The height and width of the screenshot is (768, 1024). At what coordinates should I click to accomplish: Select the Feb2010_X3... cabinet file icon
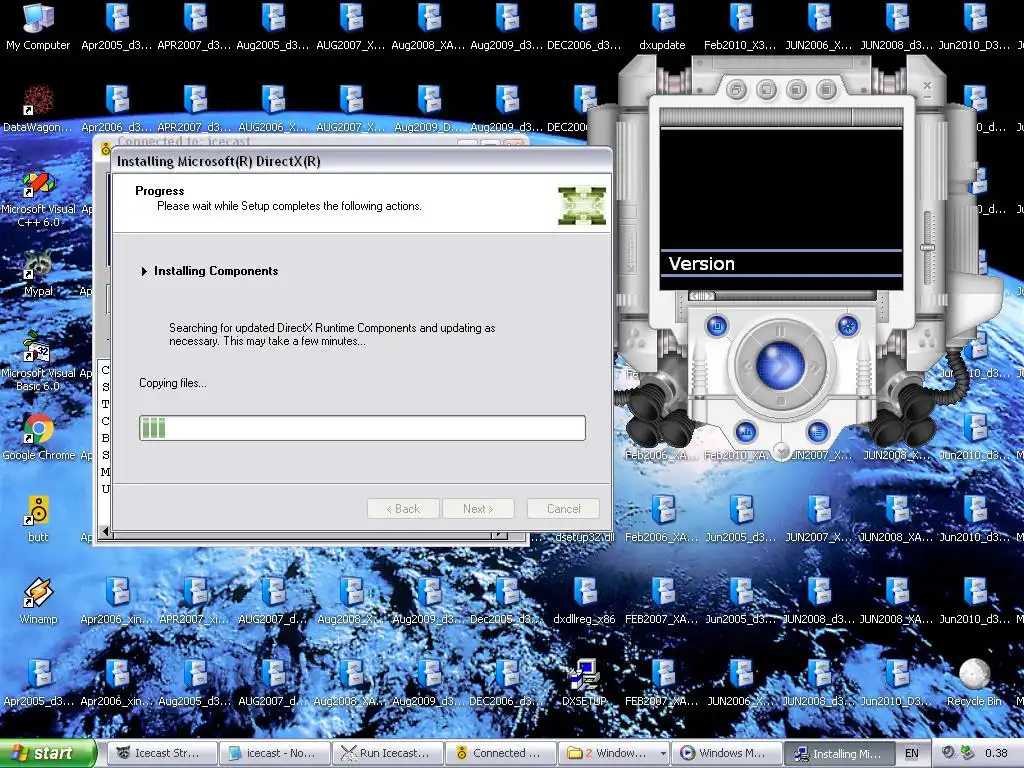(740, 26)
